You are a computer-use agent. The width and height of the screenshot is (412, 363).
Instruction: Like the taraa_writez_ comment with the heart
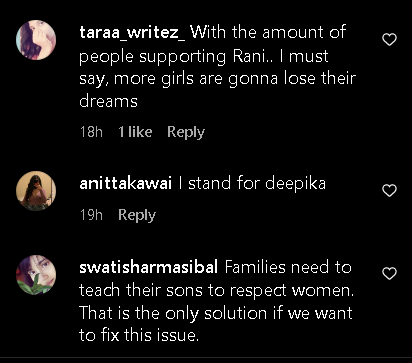389,40
